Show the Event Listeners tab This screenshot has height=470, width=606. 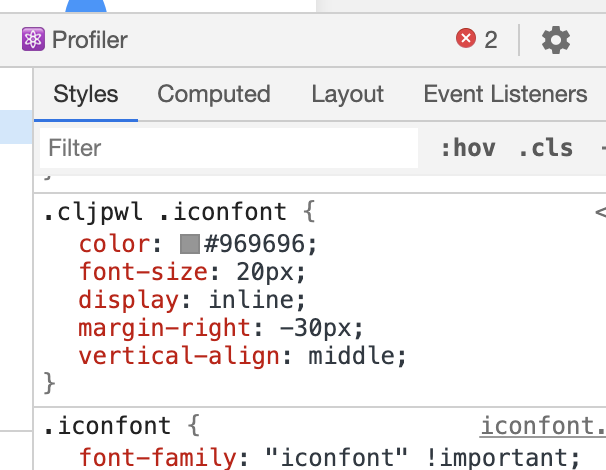click(x=505, y=94)
